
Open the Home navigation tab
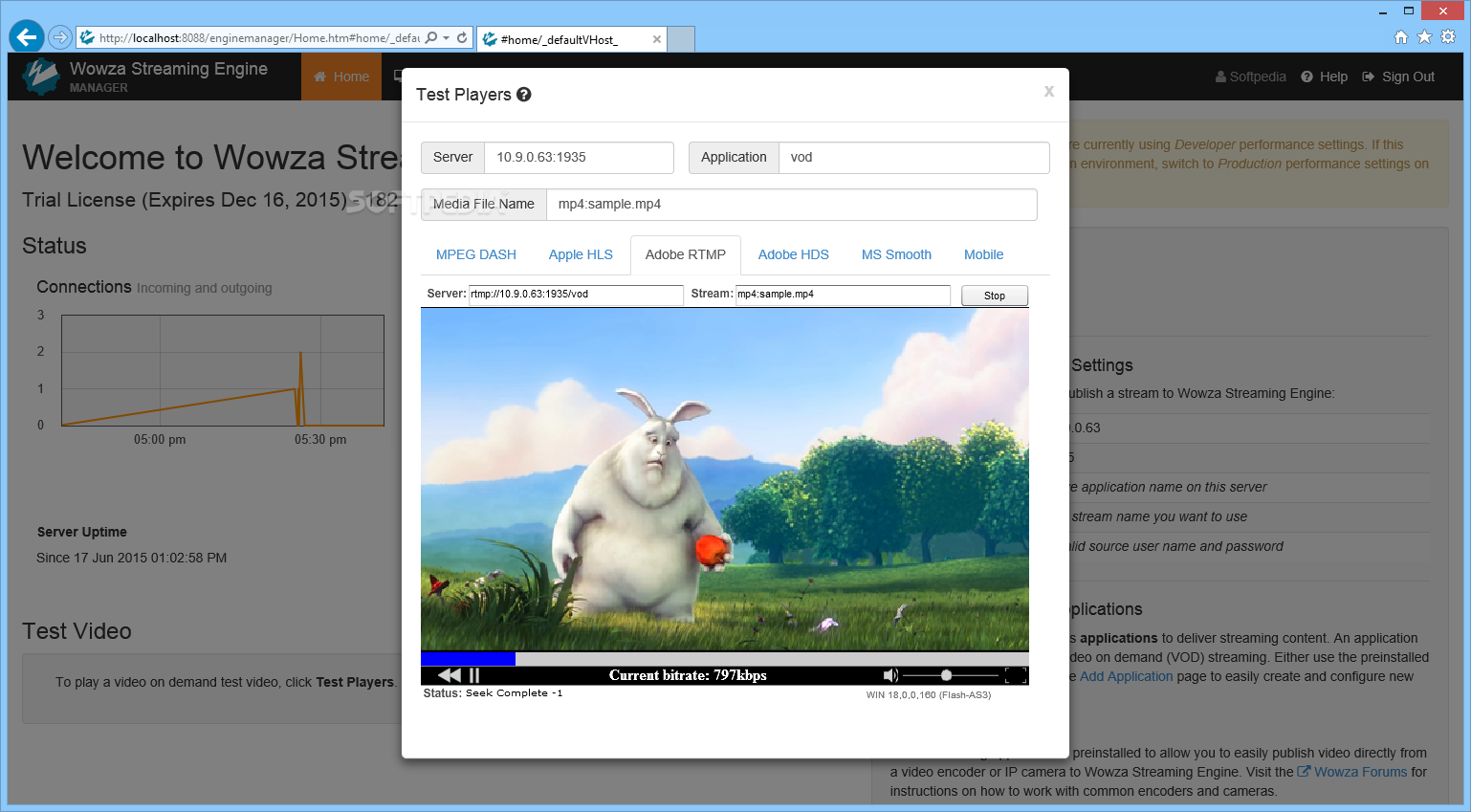click(341, 77)
